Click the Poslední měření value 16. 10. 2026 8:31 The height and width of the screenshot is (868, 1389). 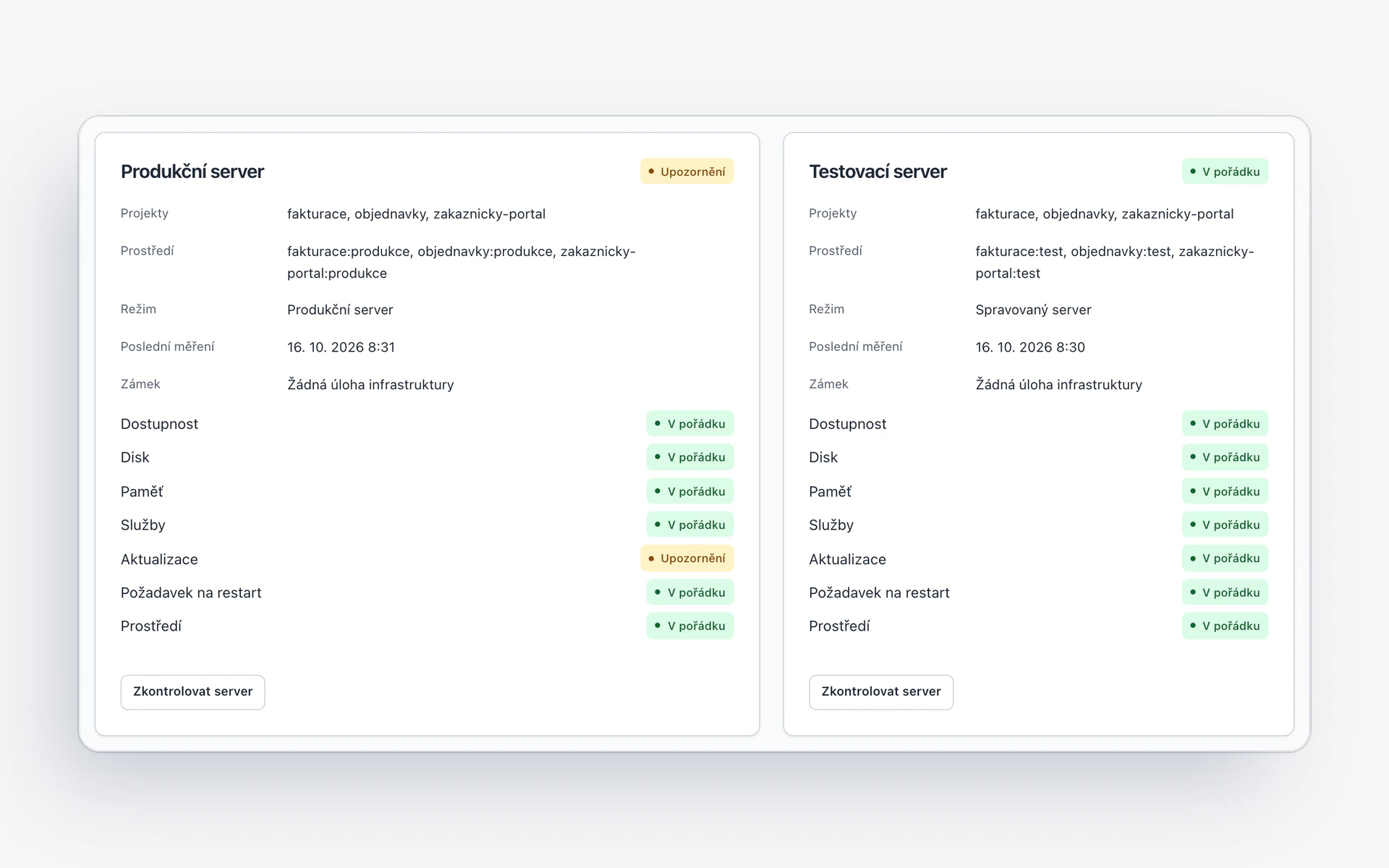pos(341,347)
